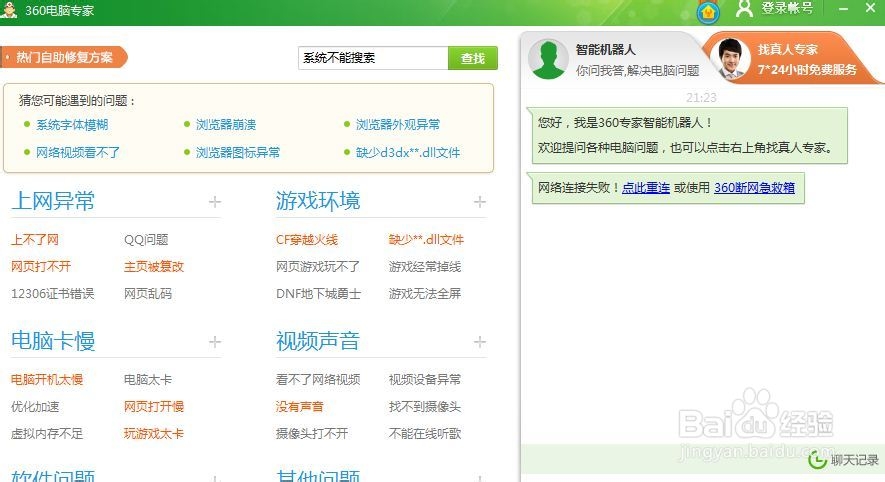Select 缺少d3dx**.dll文件 suggestion

[x=408, y=152]
